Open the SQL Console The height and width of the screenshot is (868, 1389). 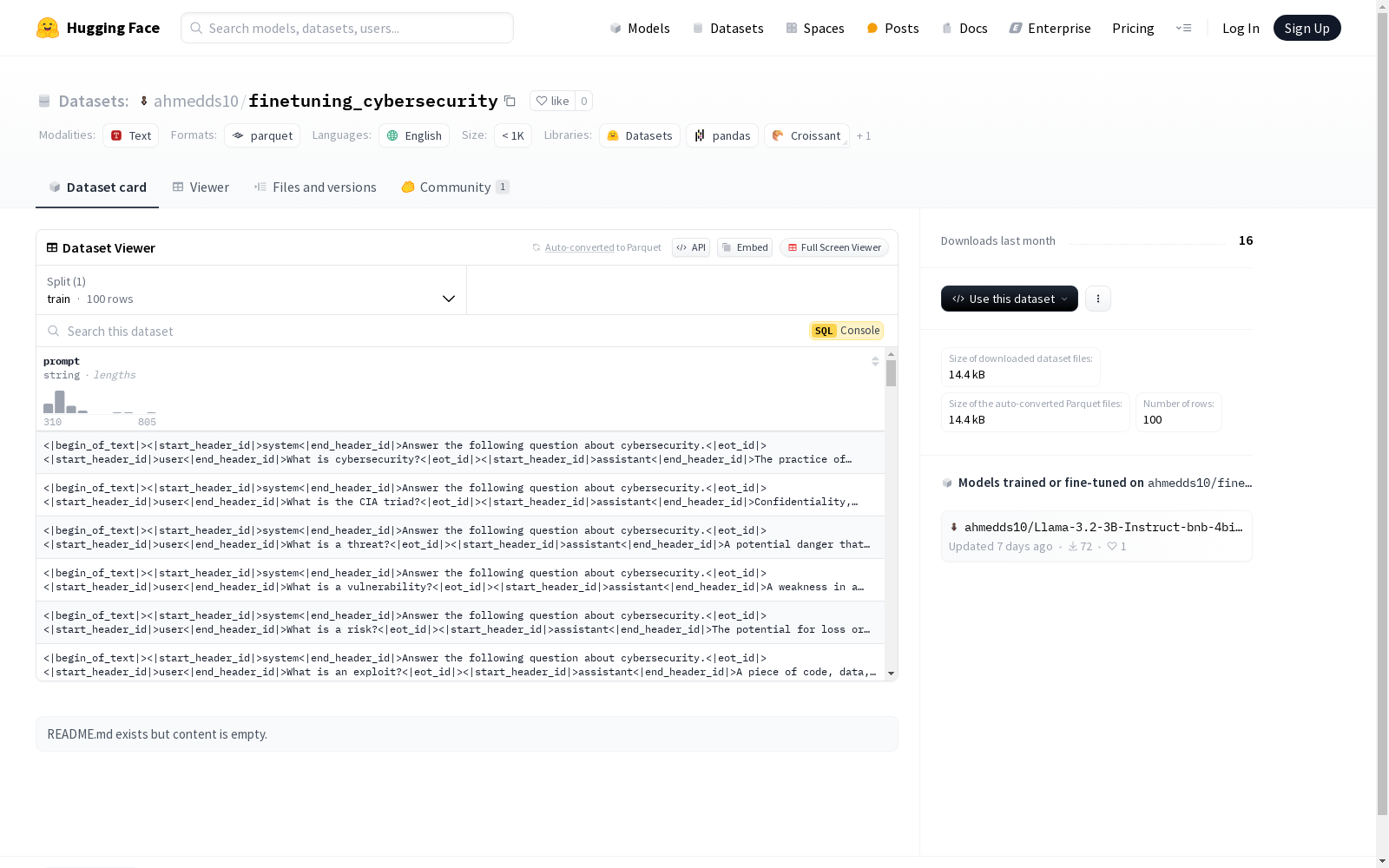(x=846, y=331)
